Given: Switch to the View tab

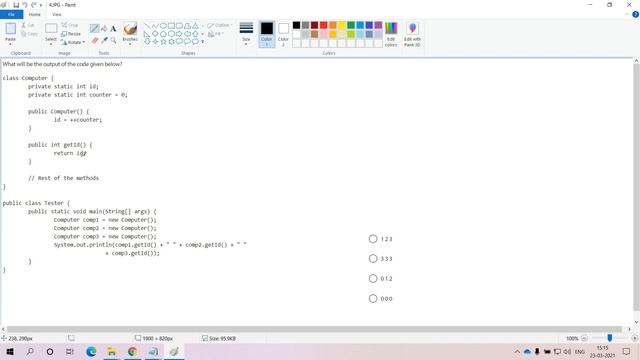Looking at the screenshot, I should pyautogui.click(x=56, y=14).
